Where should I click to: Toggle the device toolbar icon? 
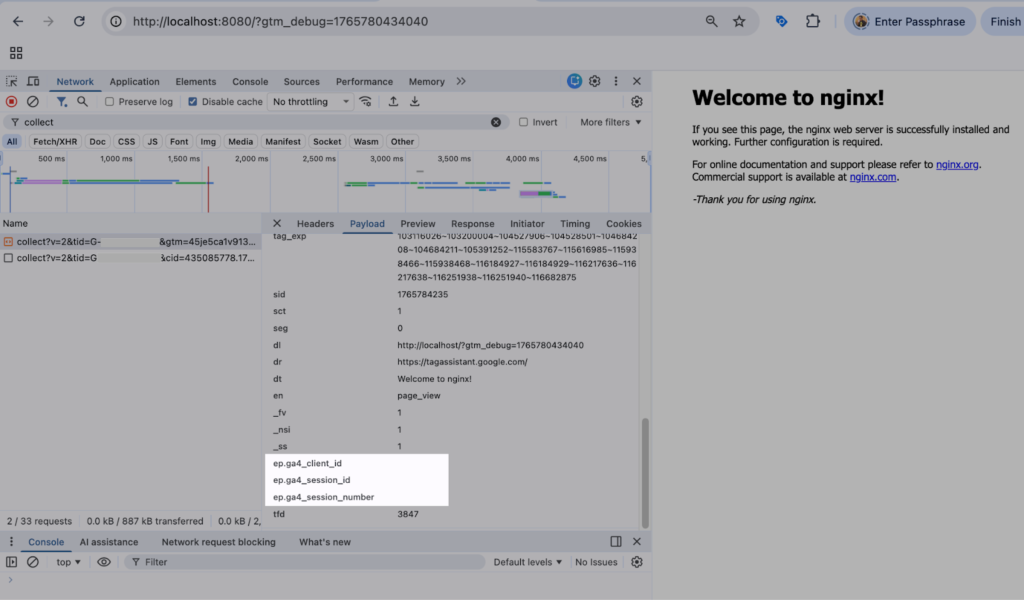pos(33,82)
